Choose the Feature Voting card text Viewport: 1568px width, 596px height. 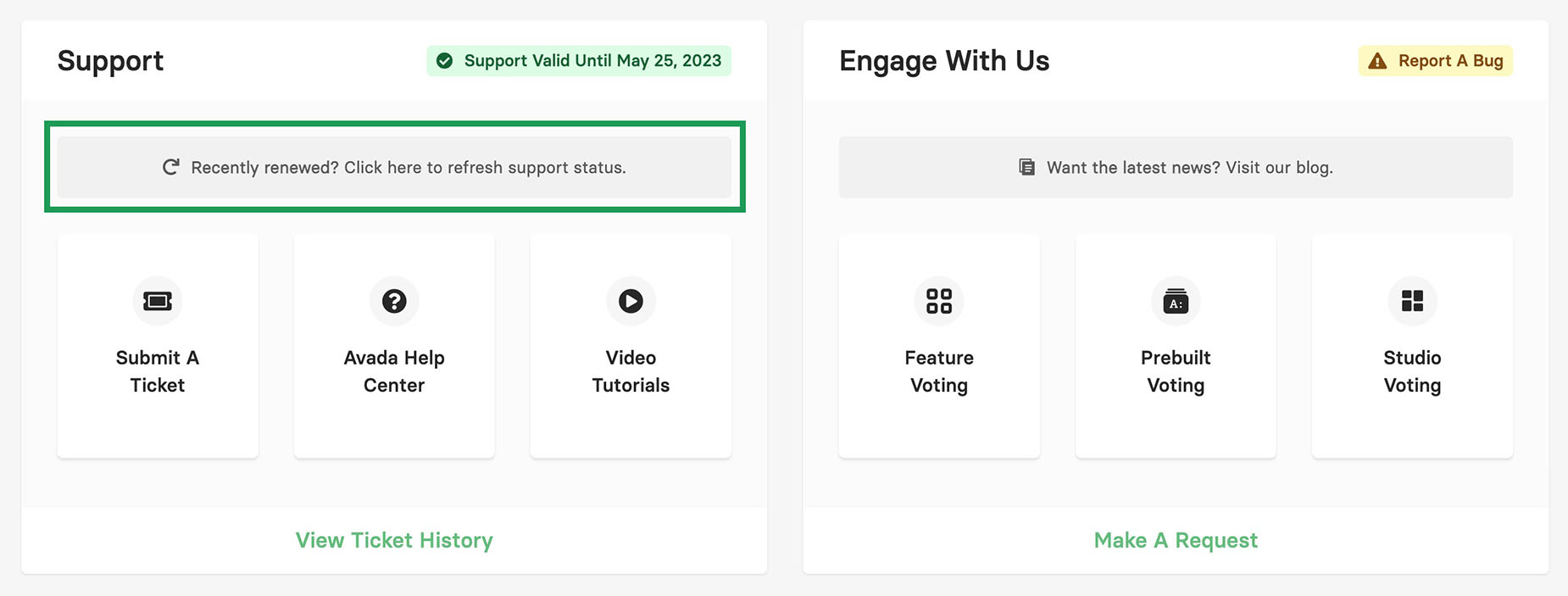pyautogui.click(x=939, y=371)
